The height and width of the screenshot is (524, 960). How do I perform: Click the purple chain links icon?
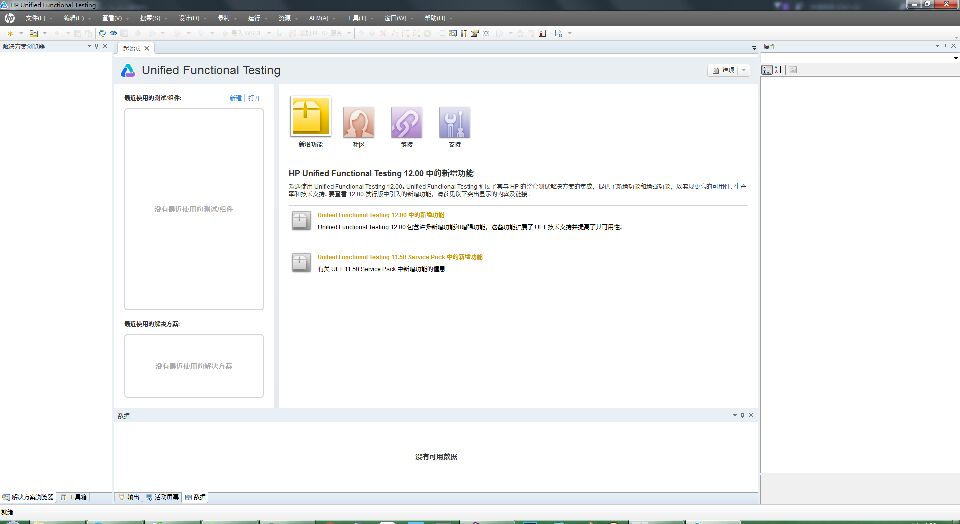[x=406, y=122]
